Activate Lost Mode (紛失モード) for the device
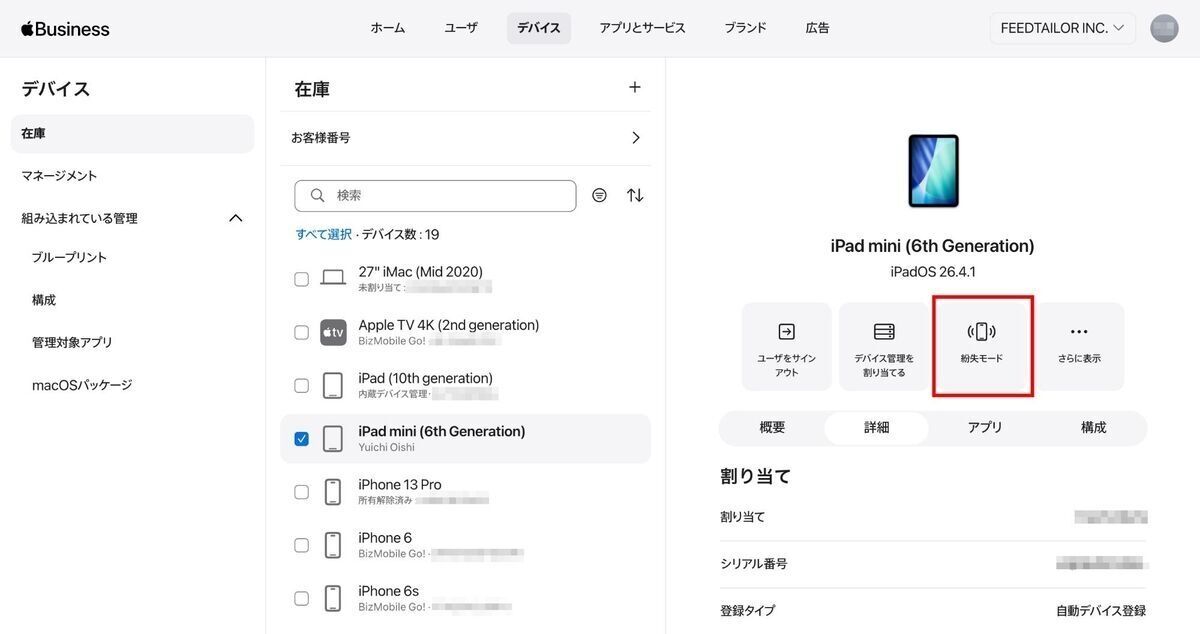 (x=982, y=345)
